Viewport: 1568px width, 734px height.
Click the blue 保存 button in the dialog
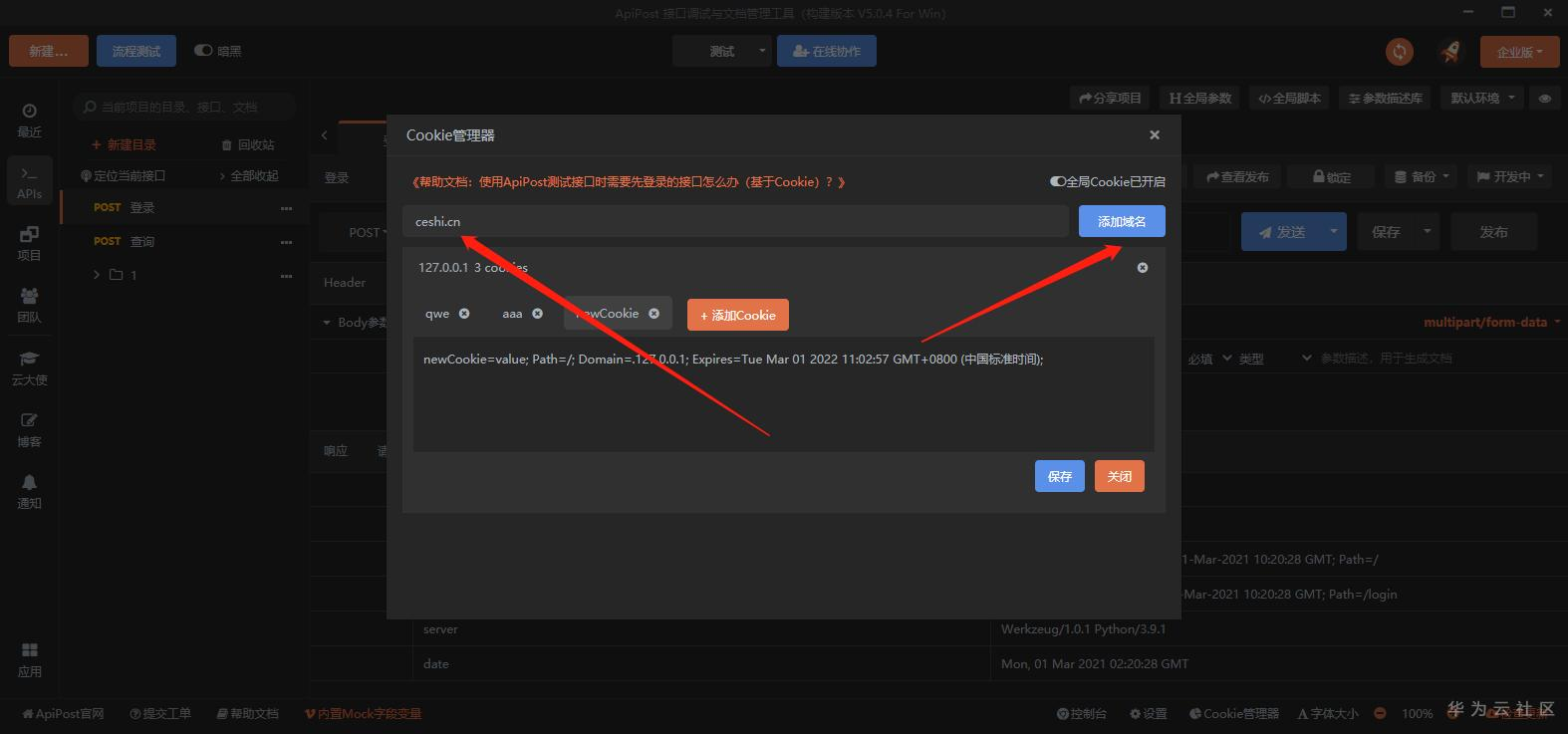(1060, 476)
